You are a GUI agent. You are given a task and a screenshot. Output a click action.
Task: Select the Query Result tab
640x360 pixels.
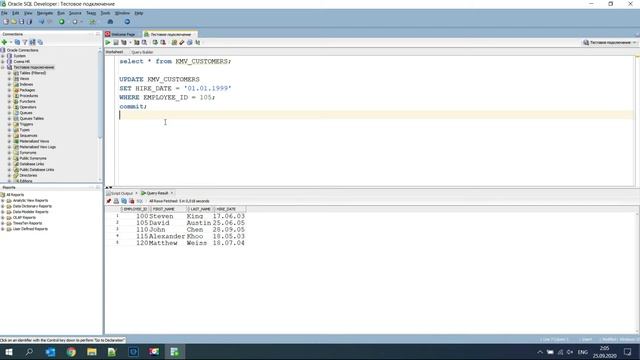pyautogui.click(x=157, y=193)
